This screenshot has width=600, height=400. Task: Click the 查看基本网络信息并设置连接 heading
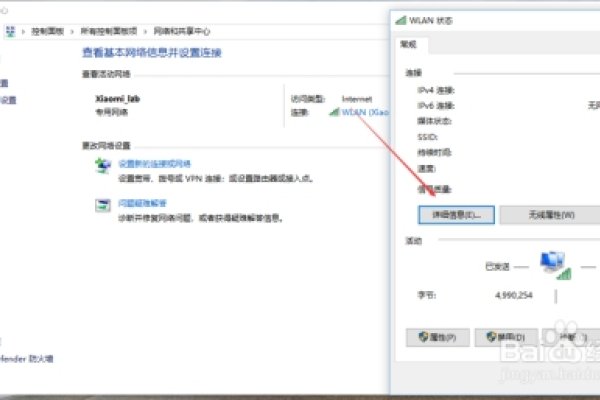point(152,52)
